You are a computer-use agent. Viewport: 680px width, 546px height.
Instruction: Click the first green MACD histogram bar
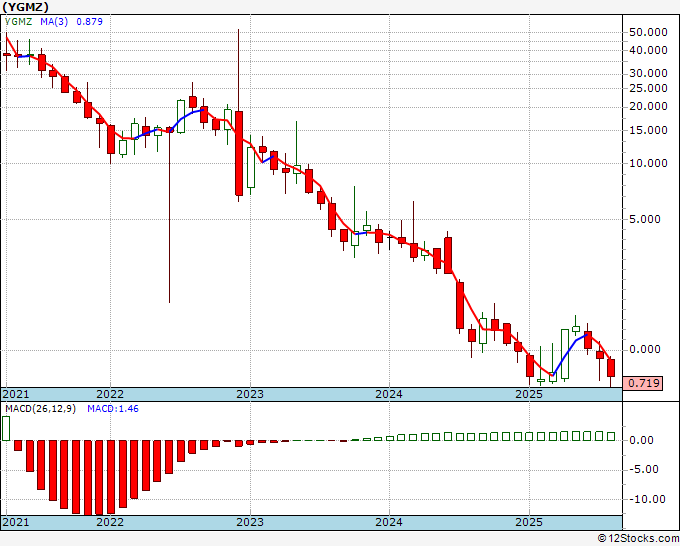pyautogui.click(x=6, y=428)
